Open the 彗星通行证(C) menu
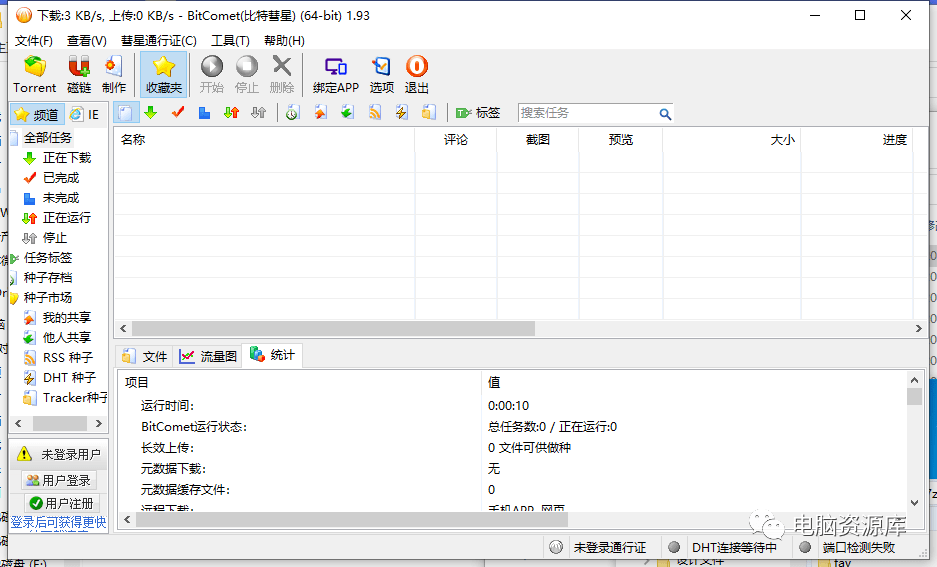Screen dimensions: 937x567 pos(158,41)
